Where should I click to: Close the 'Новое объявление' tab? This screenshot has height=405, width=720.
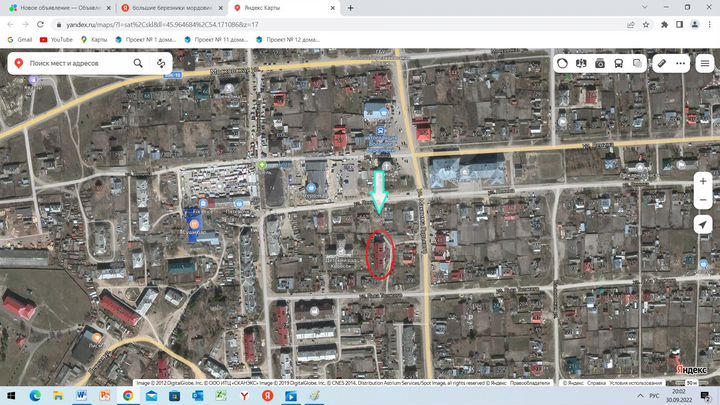tap(108, 8)
